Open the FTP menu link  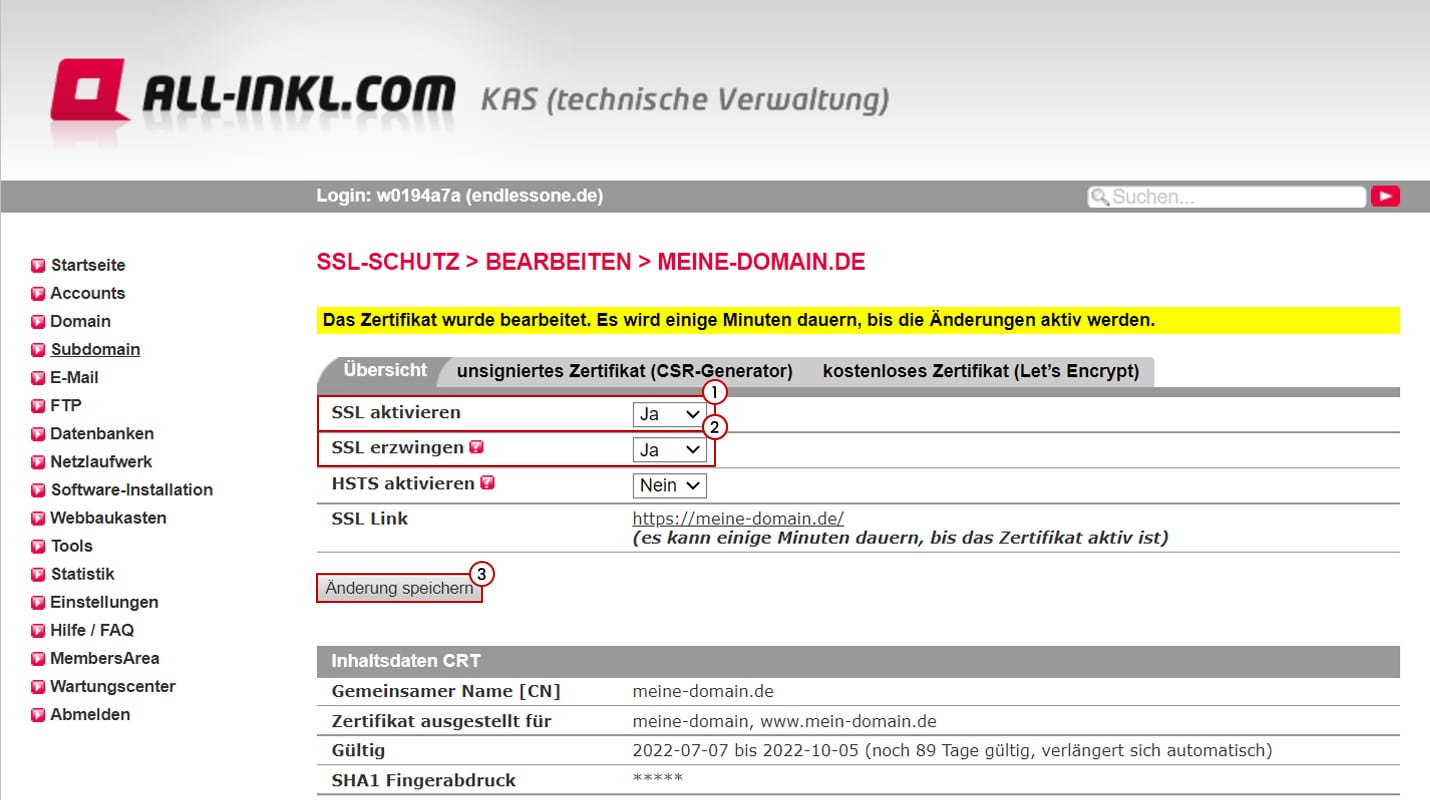66,405
